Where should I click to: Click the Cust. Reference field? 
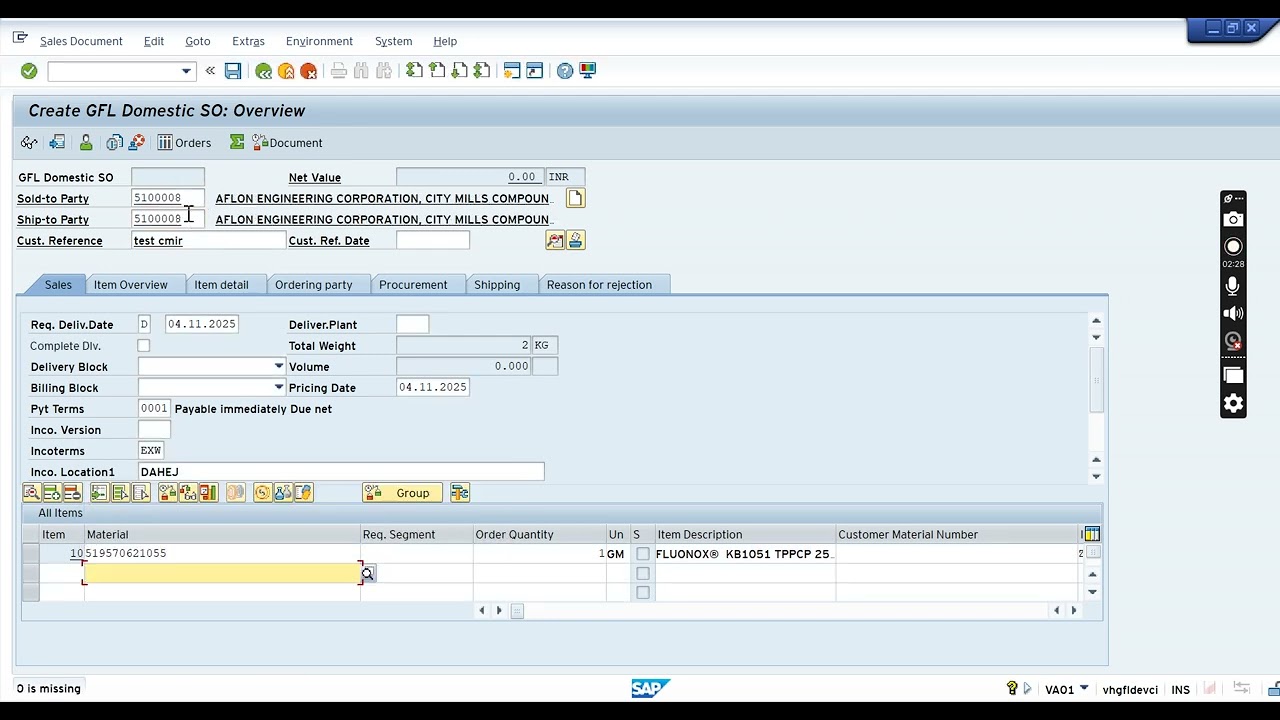pyautogui.click(x=209, y=241)
